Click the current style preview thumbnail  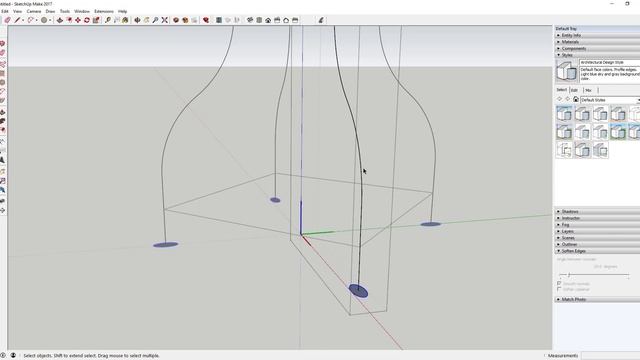point(567,71)
